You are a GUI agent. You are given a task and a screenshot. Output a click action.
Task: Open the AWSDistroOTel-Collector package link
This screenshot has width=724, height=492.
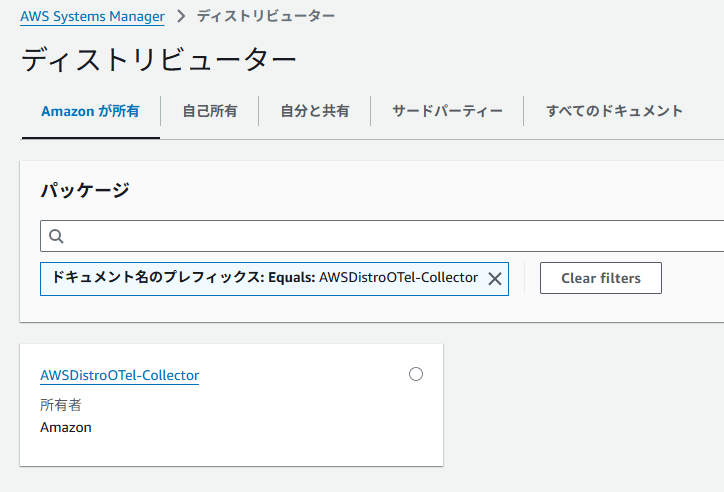click(120, 375)
